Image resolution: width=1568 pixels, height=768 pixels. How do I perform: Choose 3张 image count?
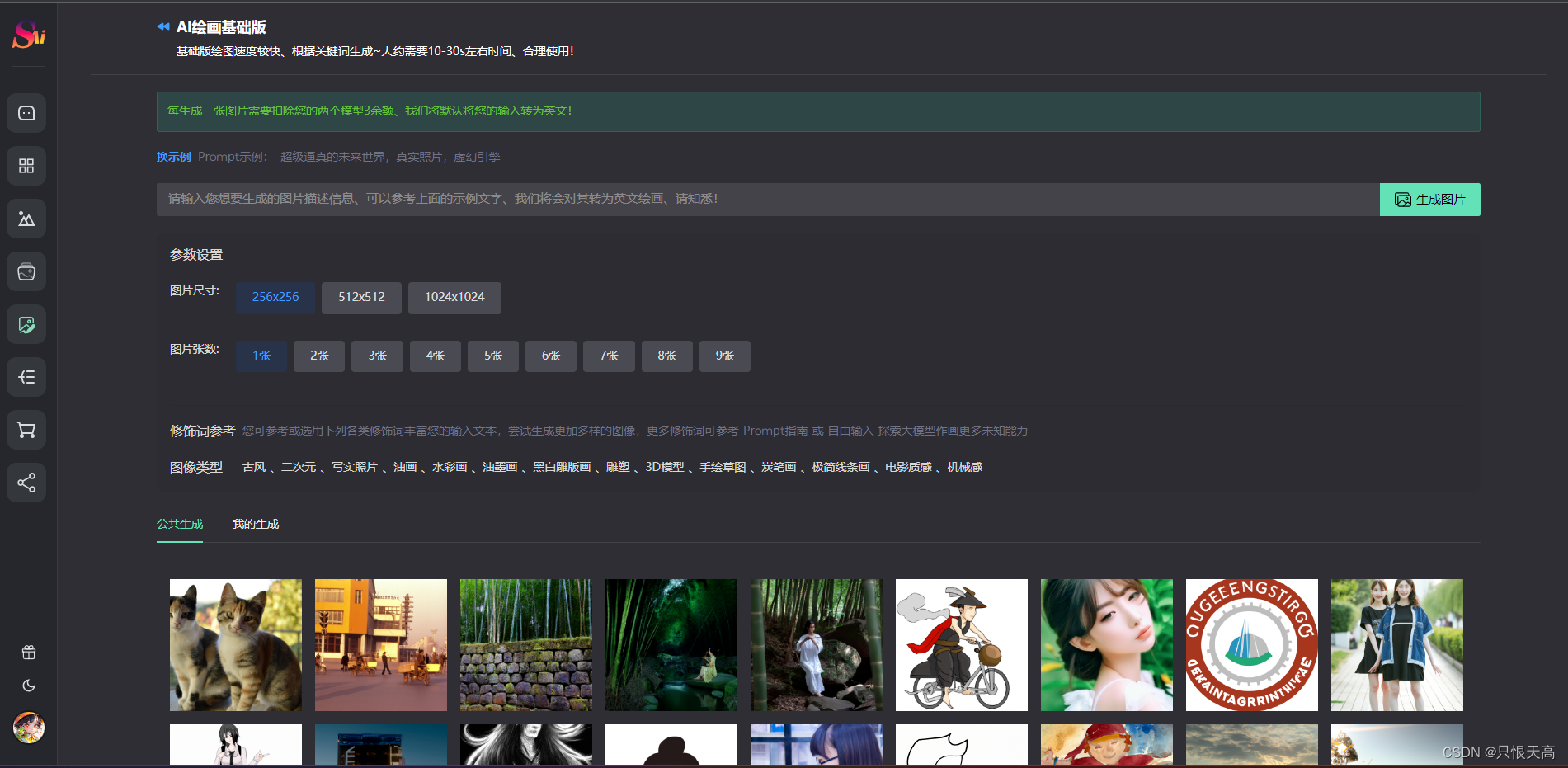click(377, 356)
